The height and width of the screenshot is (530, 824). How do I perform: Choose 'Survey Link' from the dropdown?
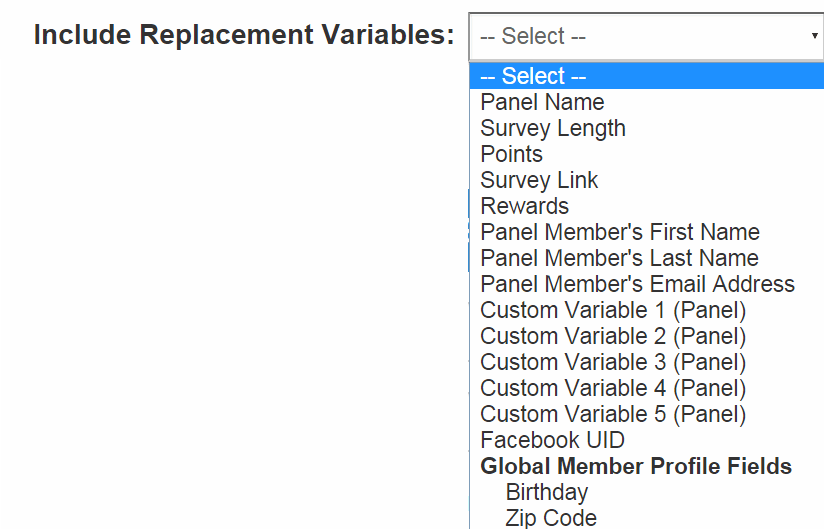click(x=539, y=180)
